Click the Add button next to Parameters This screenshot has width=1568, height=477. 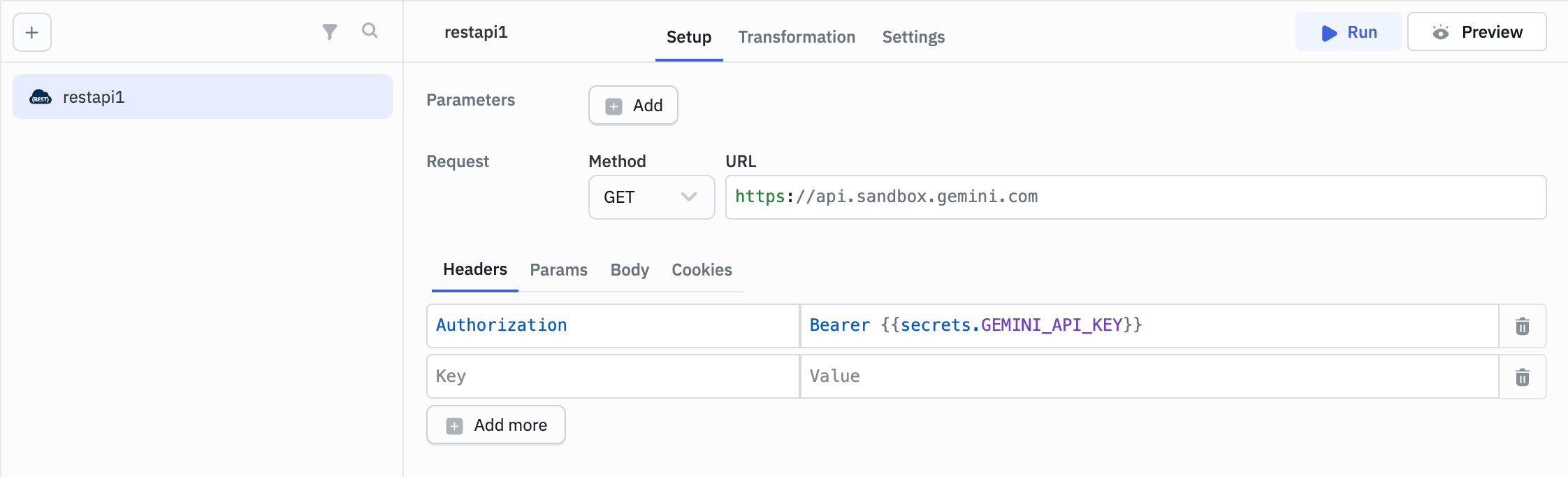[632, 105]
